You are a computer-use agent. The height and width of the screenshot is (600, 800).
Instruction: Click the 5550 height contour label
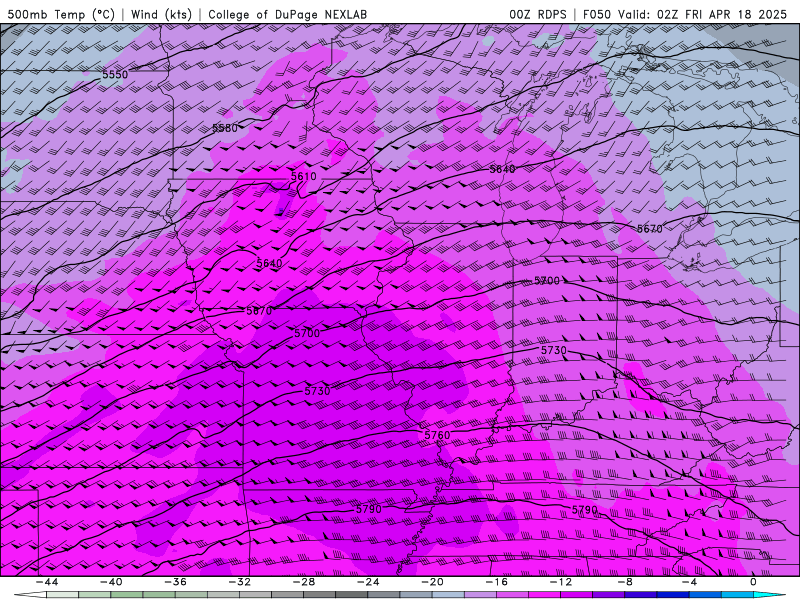(115, 74)
